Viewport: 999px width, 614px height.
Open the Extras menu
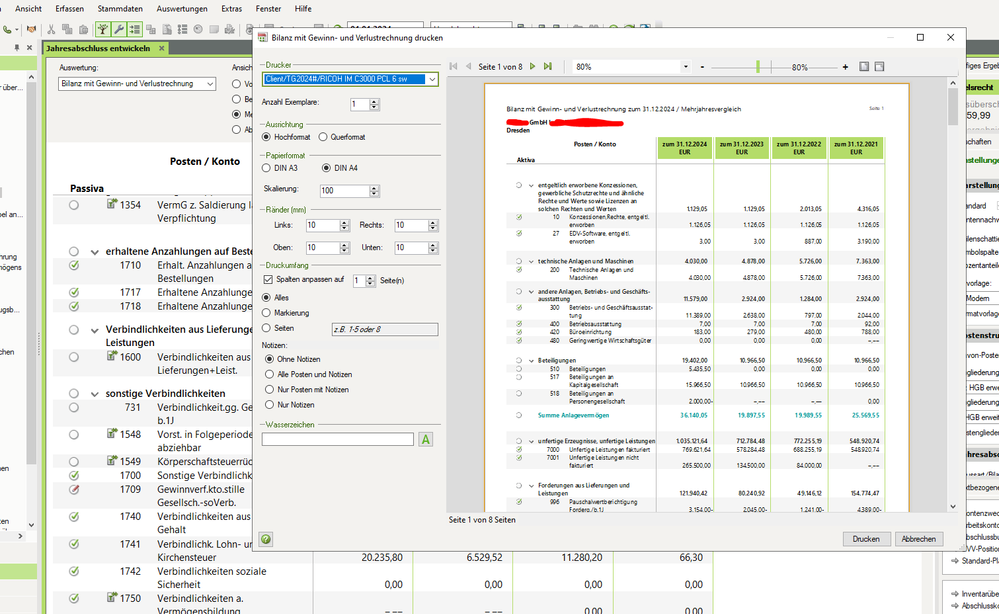click(x=231, y=9)
